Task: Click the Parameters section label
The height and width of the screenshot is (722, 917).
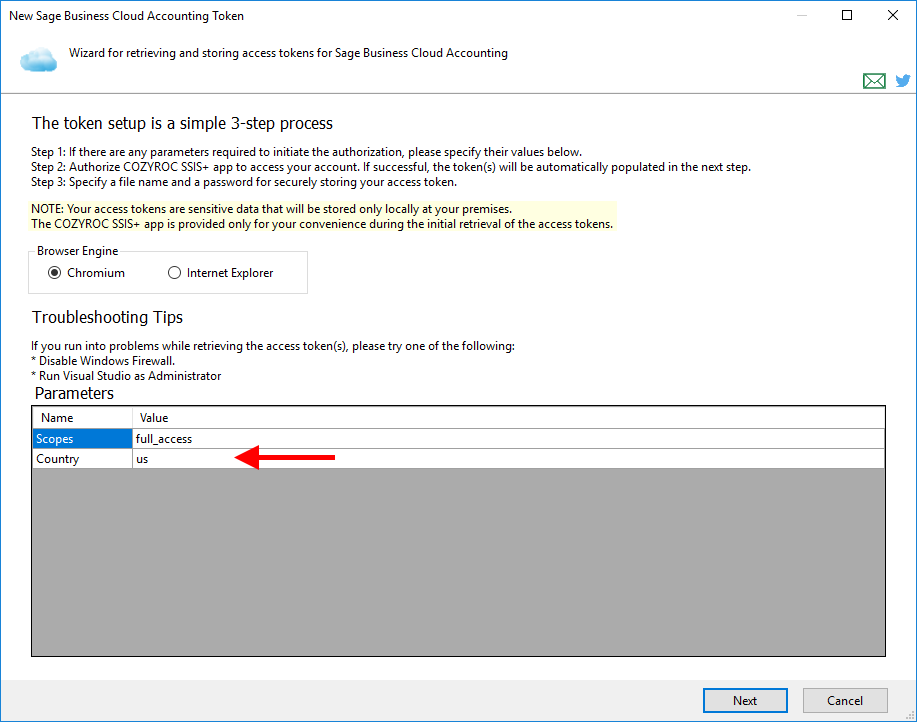Action: tap(74, 393)
